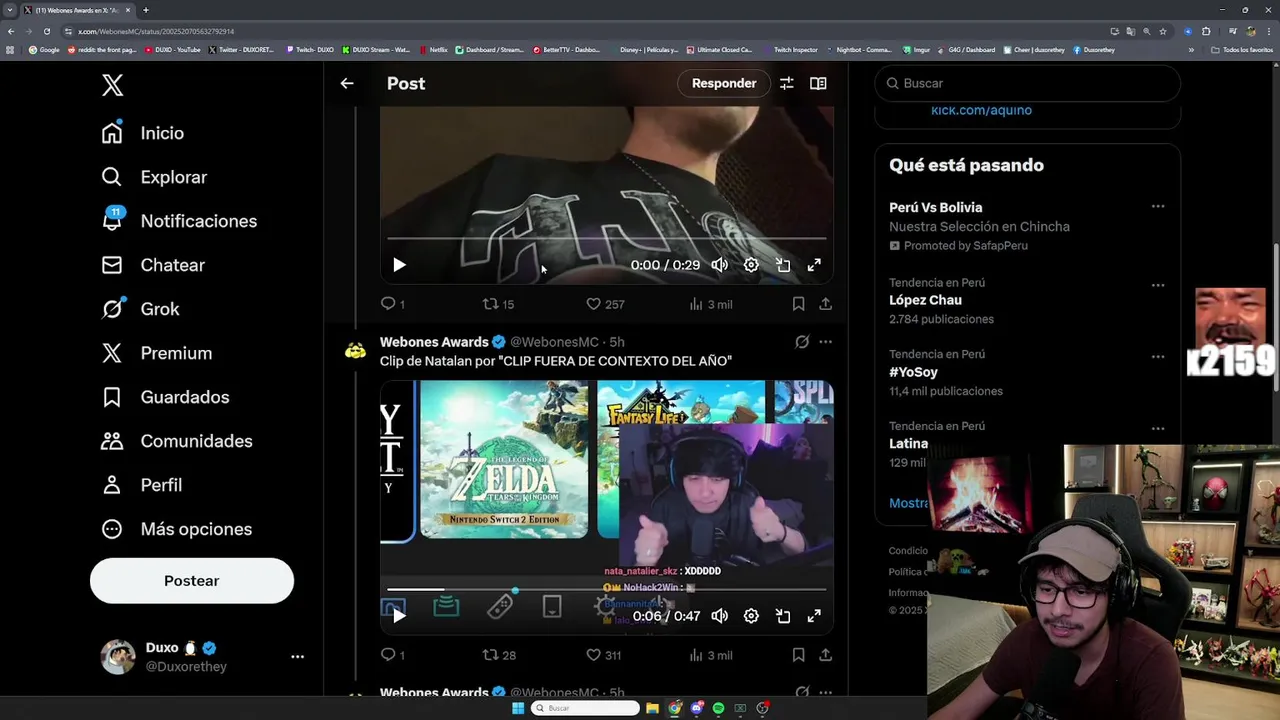Open Chatear messages

click(153, 265)
